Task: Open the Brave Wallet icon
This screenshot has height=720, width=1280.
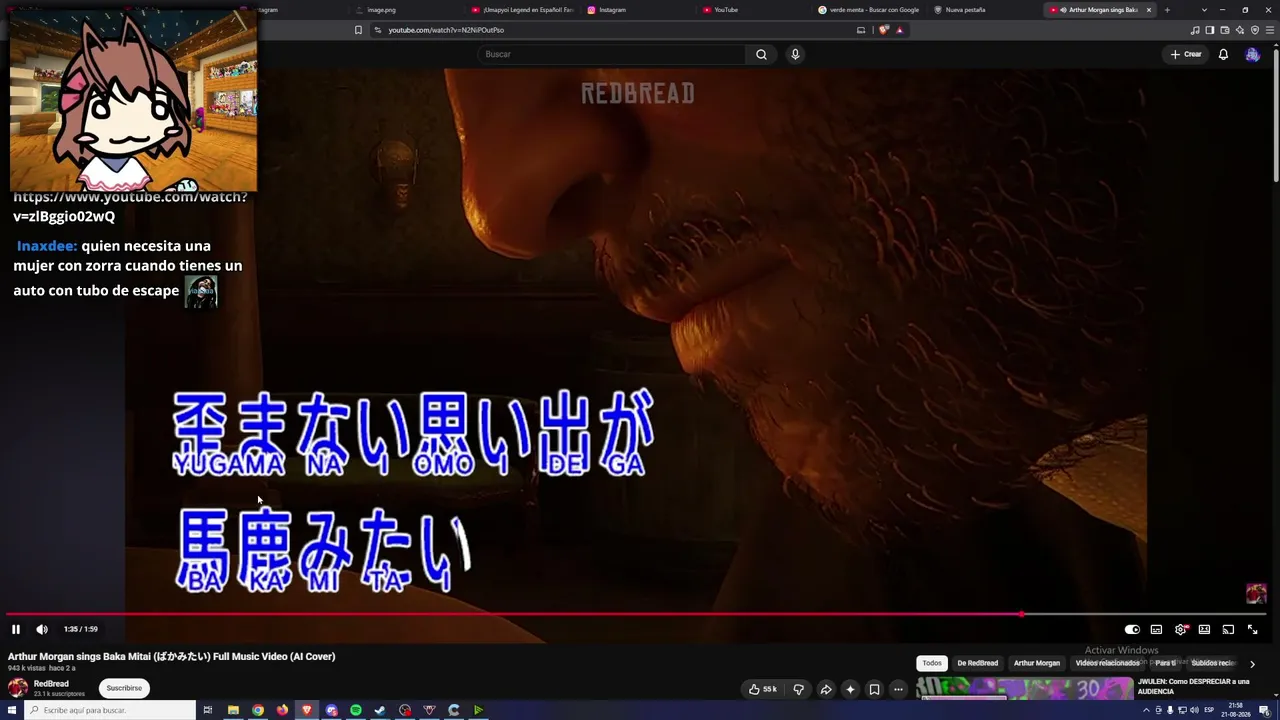Action: tap(1225, 30)
